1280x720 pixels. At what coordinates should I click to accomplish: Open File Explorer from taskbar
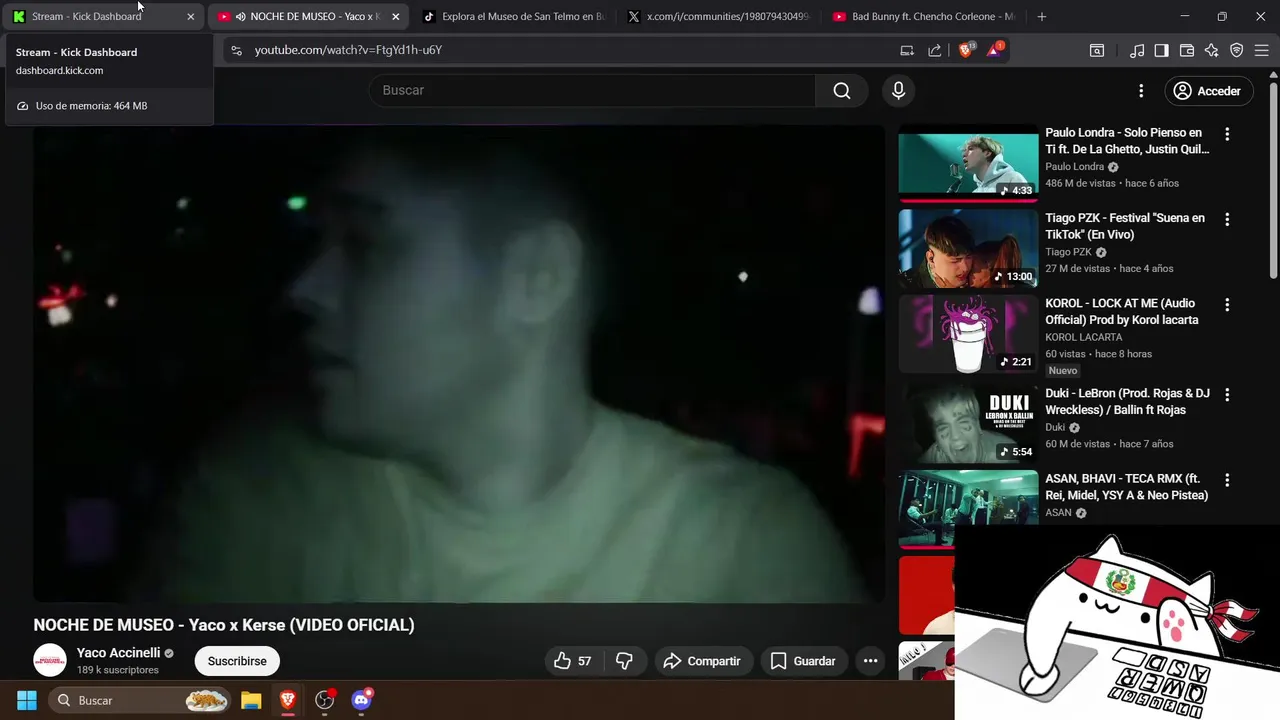pos(251,700)
